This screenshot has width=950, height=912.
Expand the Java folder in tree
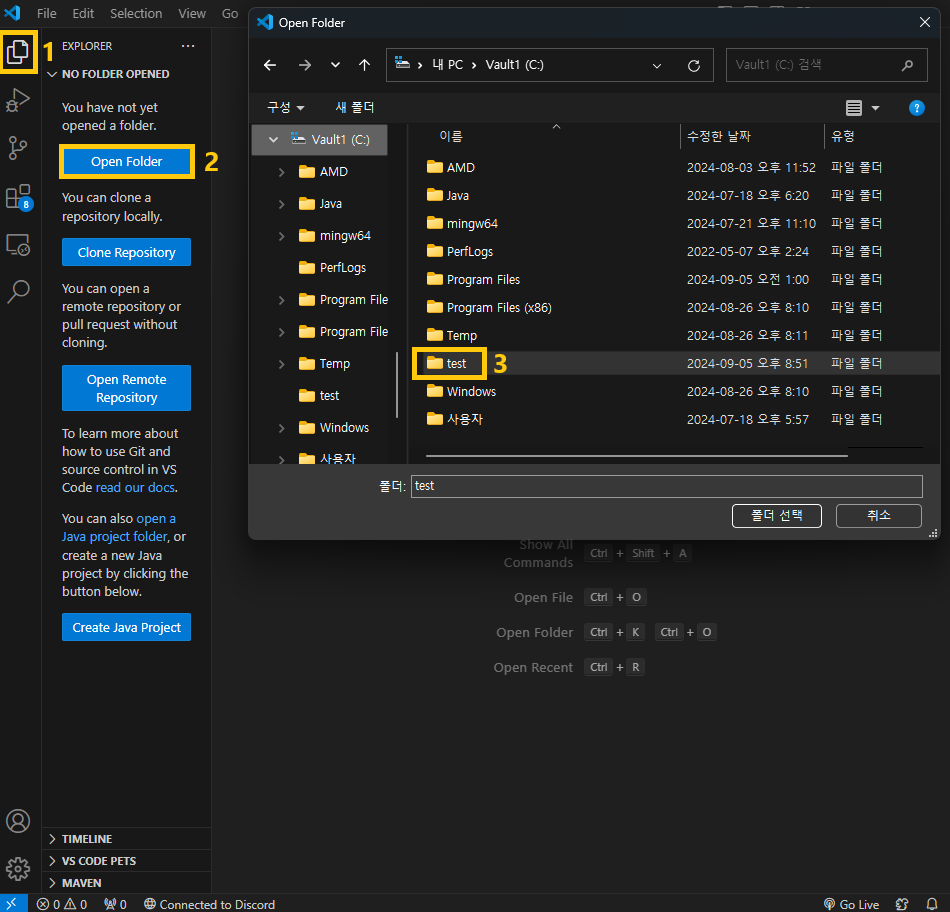(x=281, y=204)
